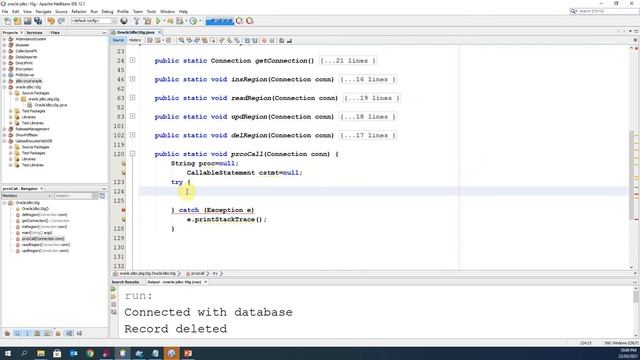Click the Stop square icon in Output panel
The height and width of the screenshot is (360, 640).
coord(113,304)
